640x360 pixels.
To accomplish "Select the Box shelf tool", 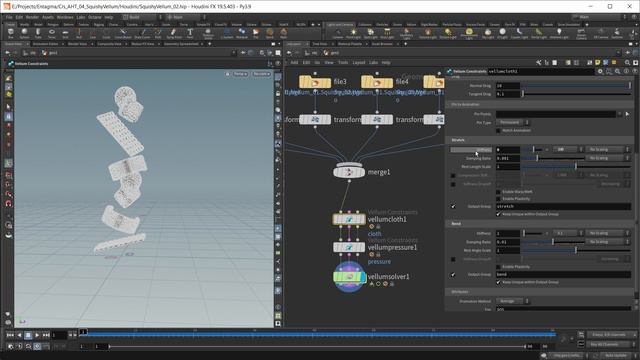I will tap(11, 33).
